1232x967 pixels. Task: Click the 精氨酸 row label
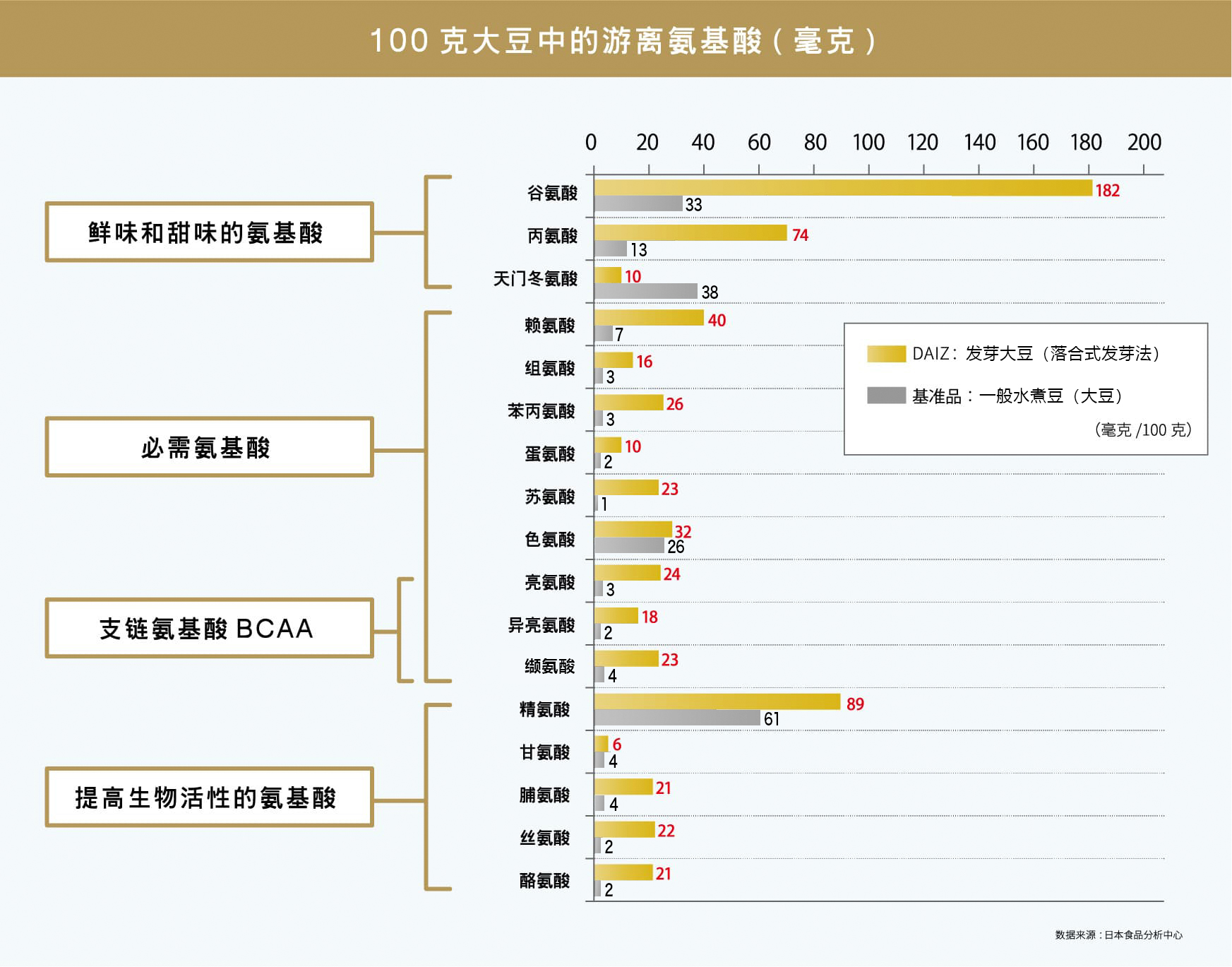(x=544, y=709)
